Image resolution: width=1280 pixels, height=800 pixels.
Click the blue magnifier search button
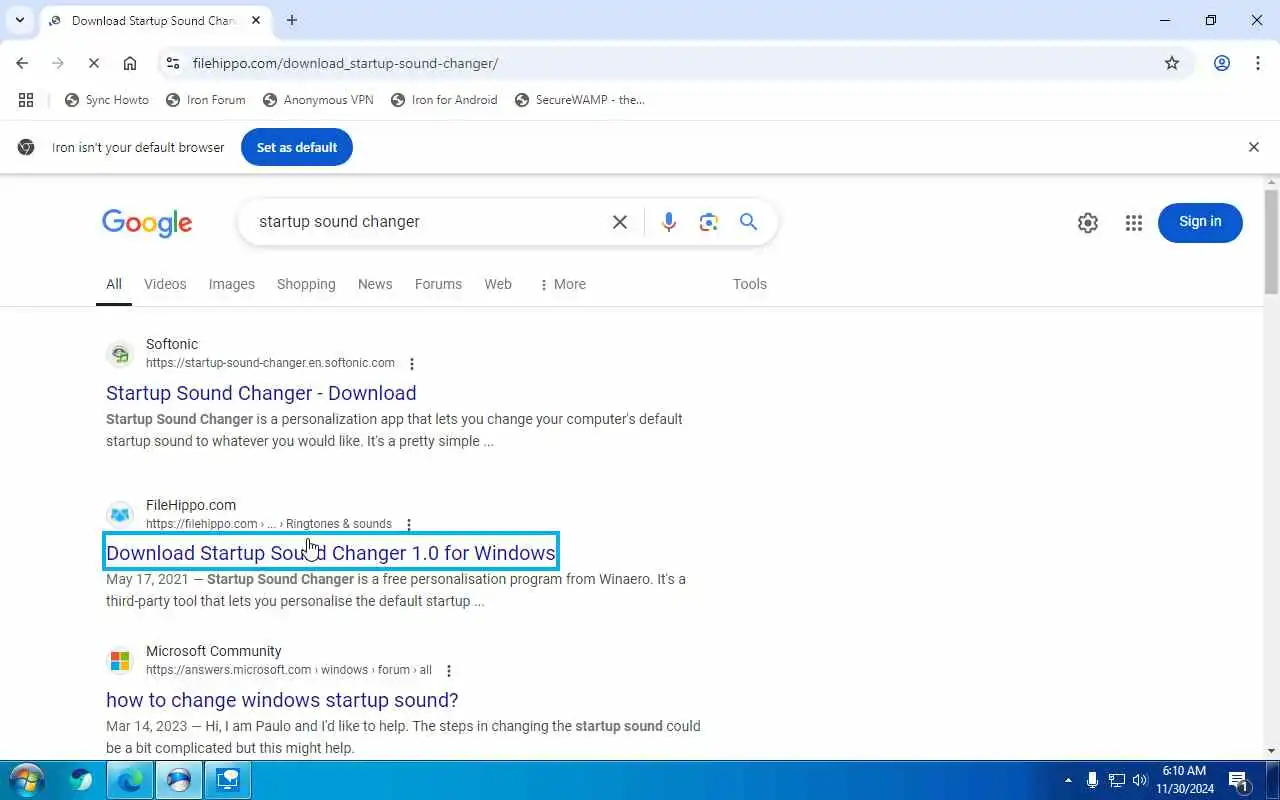749,222
